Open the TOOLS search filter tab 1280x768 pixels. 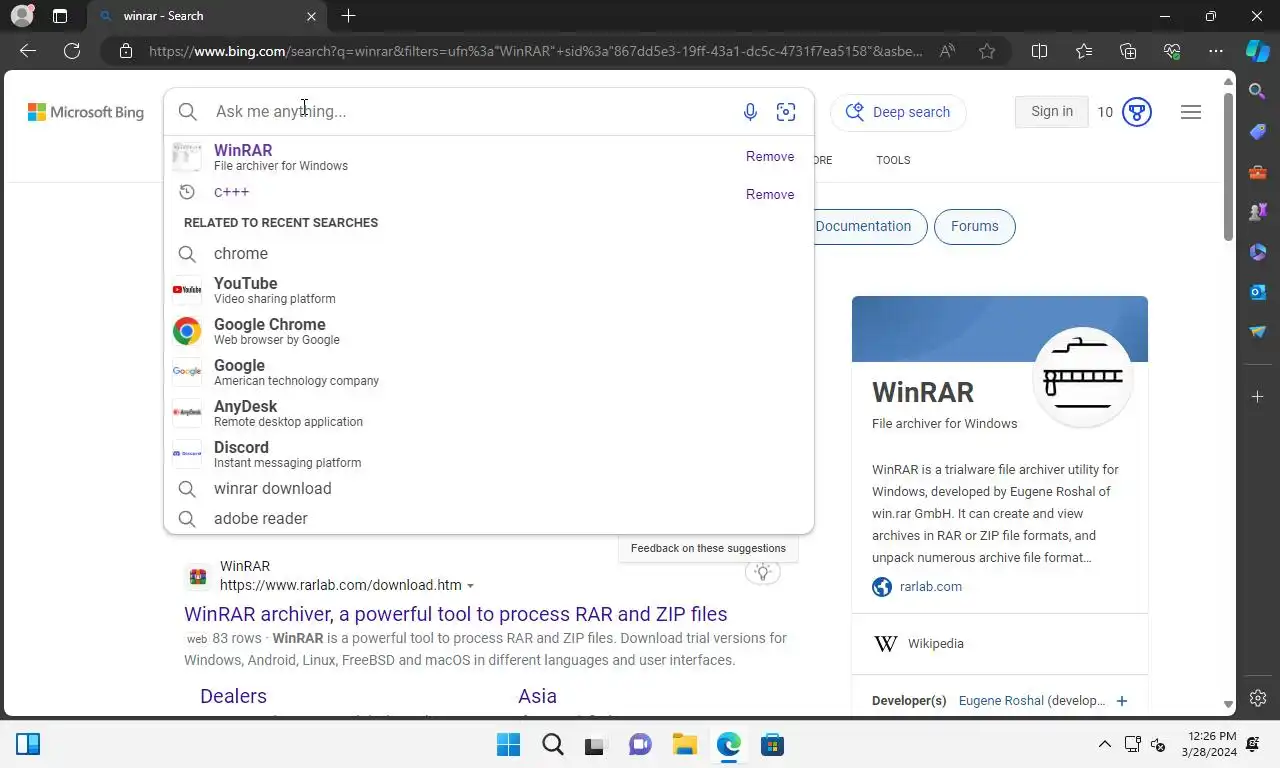point(893,160)
